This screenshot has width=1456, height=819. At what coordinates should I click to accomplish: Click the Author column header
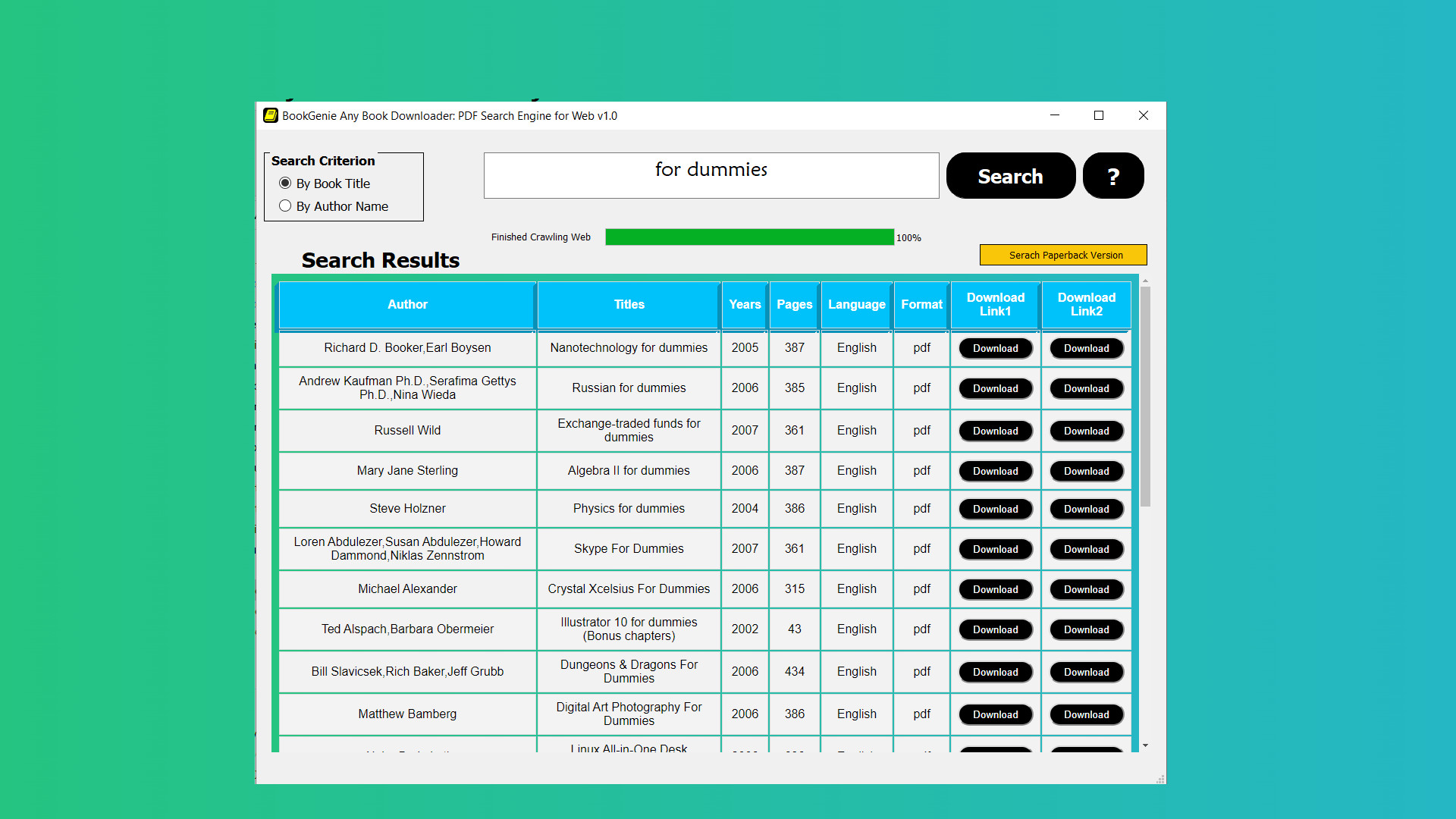(407, 304)
